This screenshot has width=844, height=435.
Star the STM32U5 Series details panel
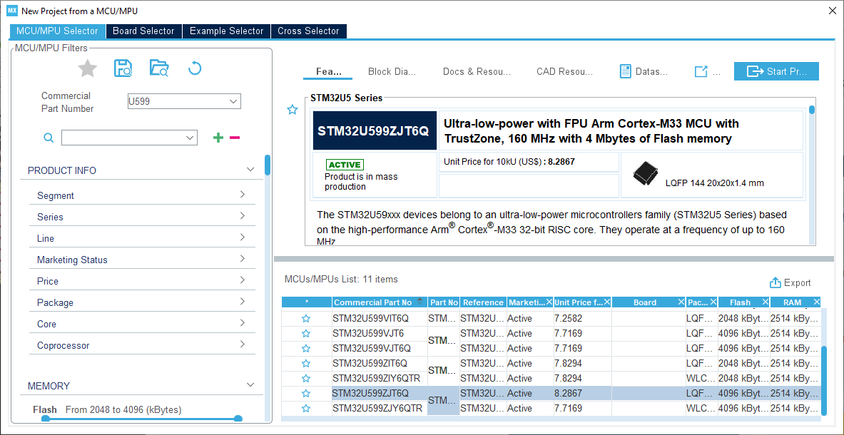292,110
